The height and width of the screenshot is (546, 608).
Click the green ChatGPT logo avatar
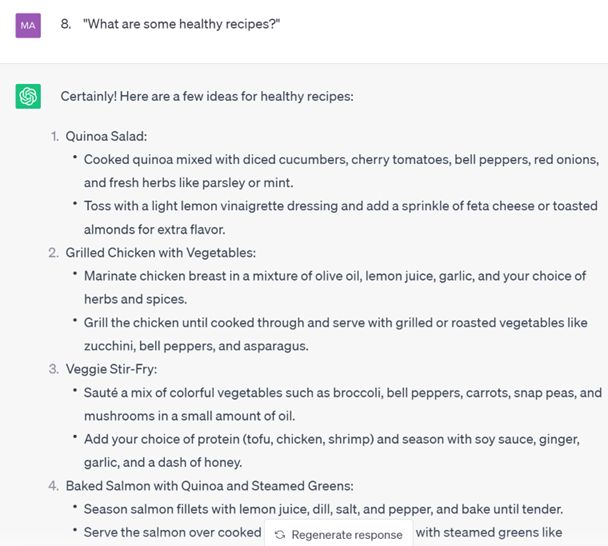[28, 96]
